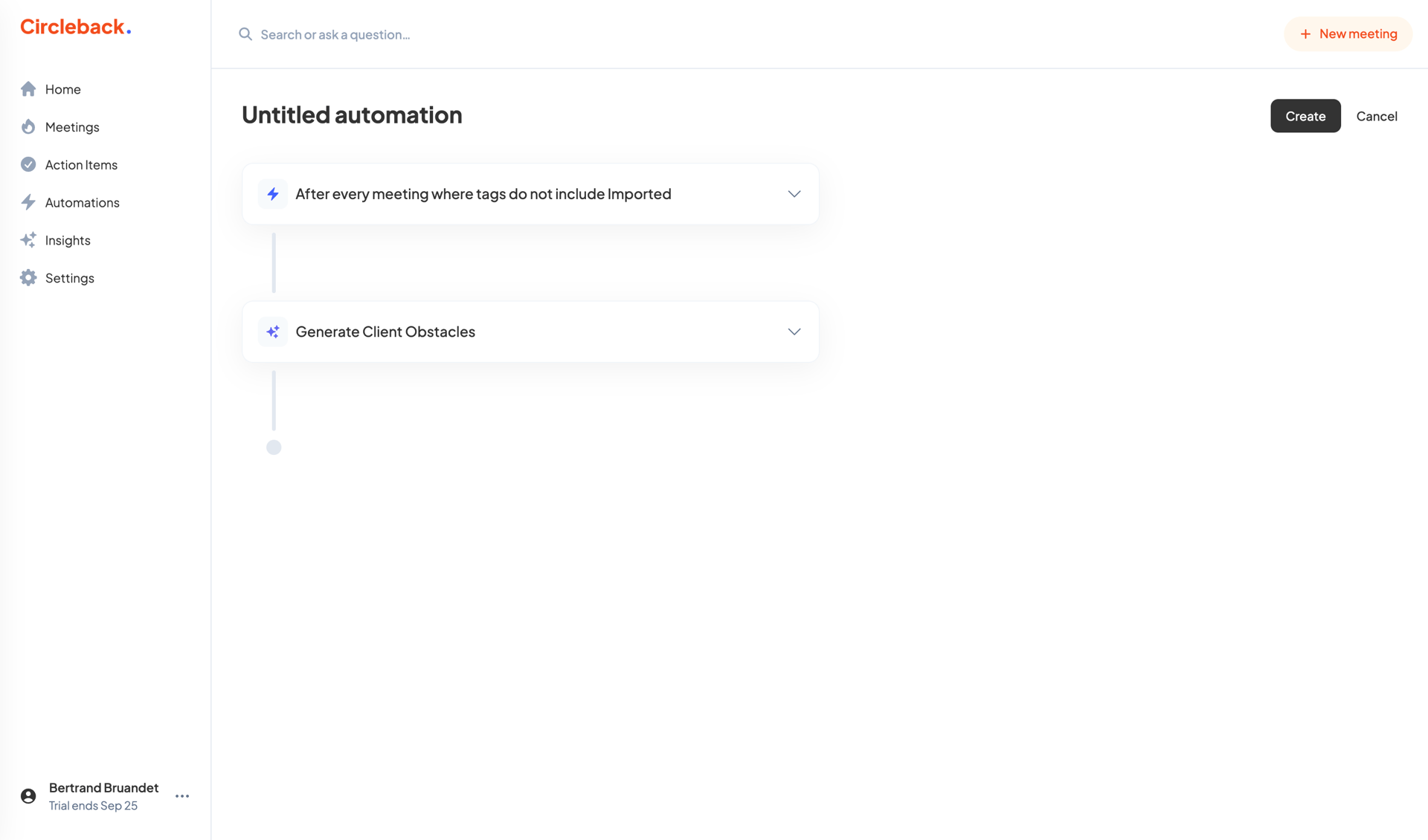The image size is (1428, 840).
Task: Select Insights from the navigation menu
Action: 67,239
